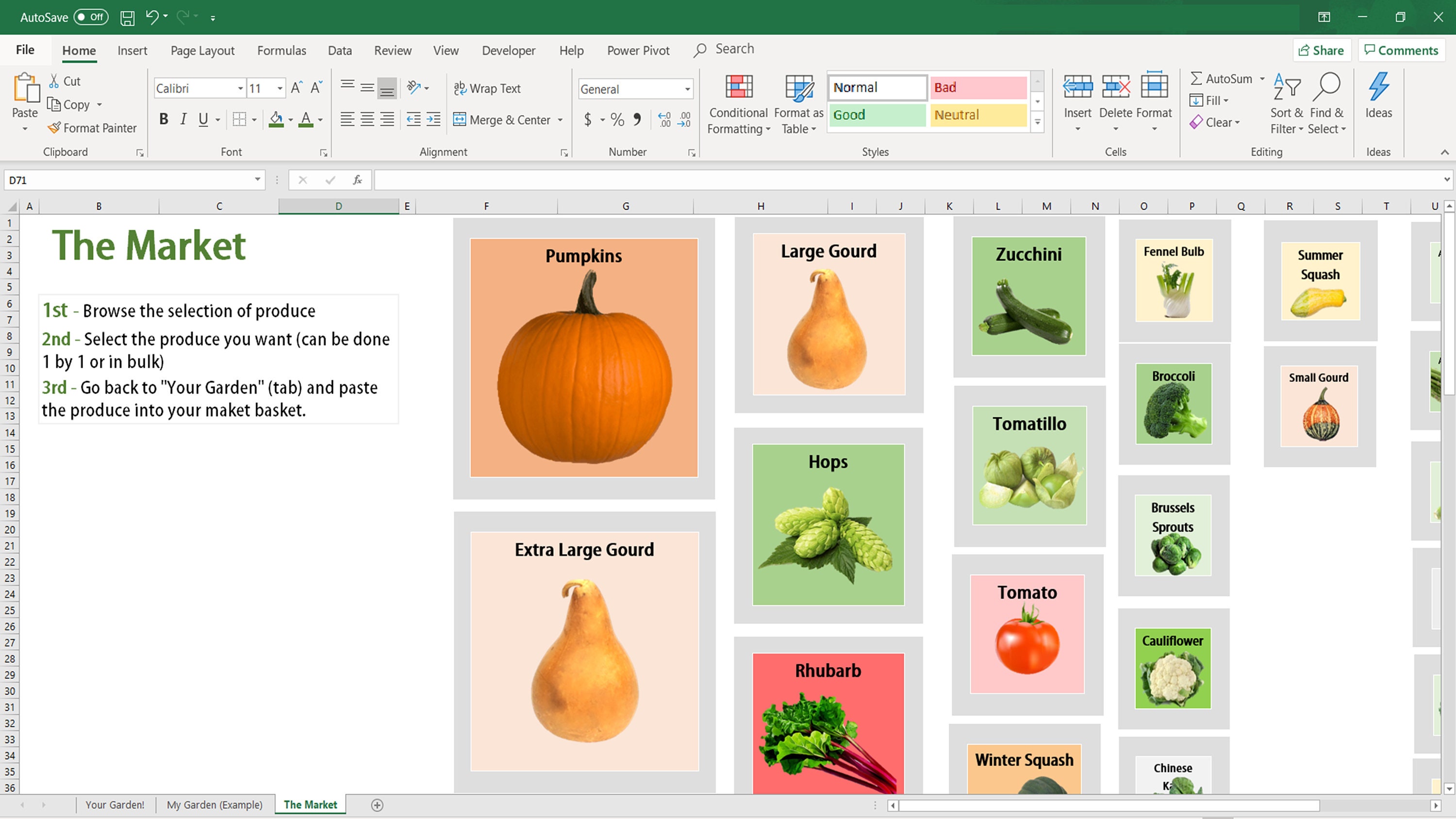Toggle bold formatting
The image size is (1456, 819).
pyautogui.click(x=164, y=119)
